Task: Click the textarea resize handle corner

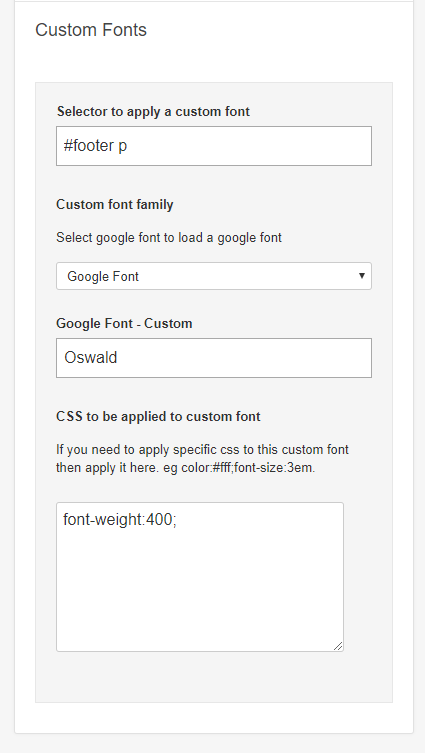Action: pos(338,646)
